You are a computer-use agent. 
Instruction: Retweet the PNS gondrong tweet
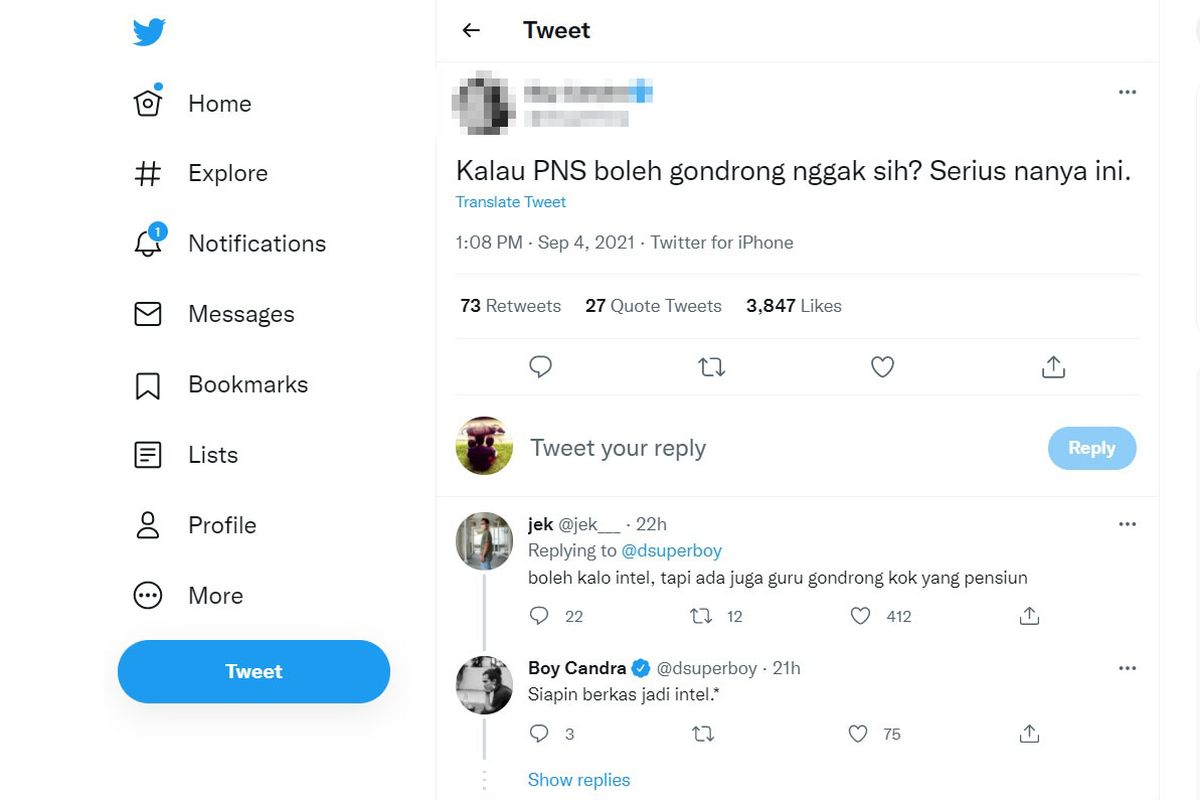(x=711, y=367)
